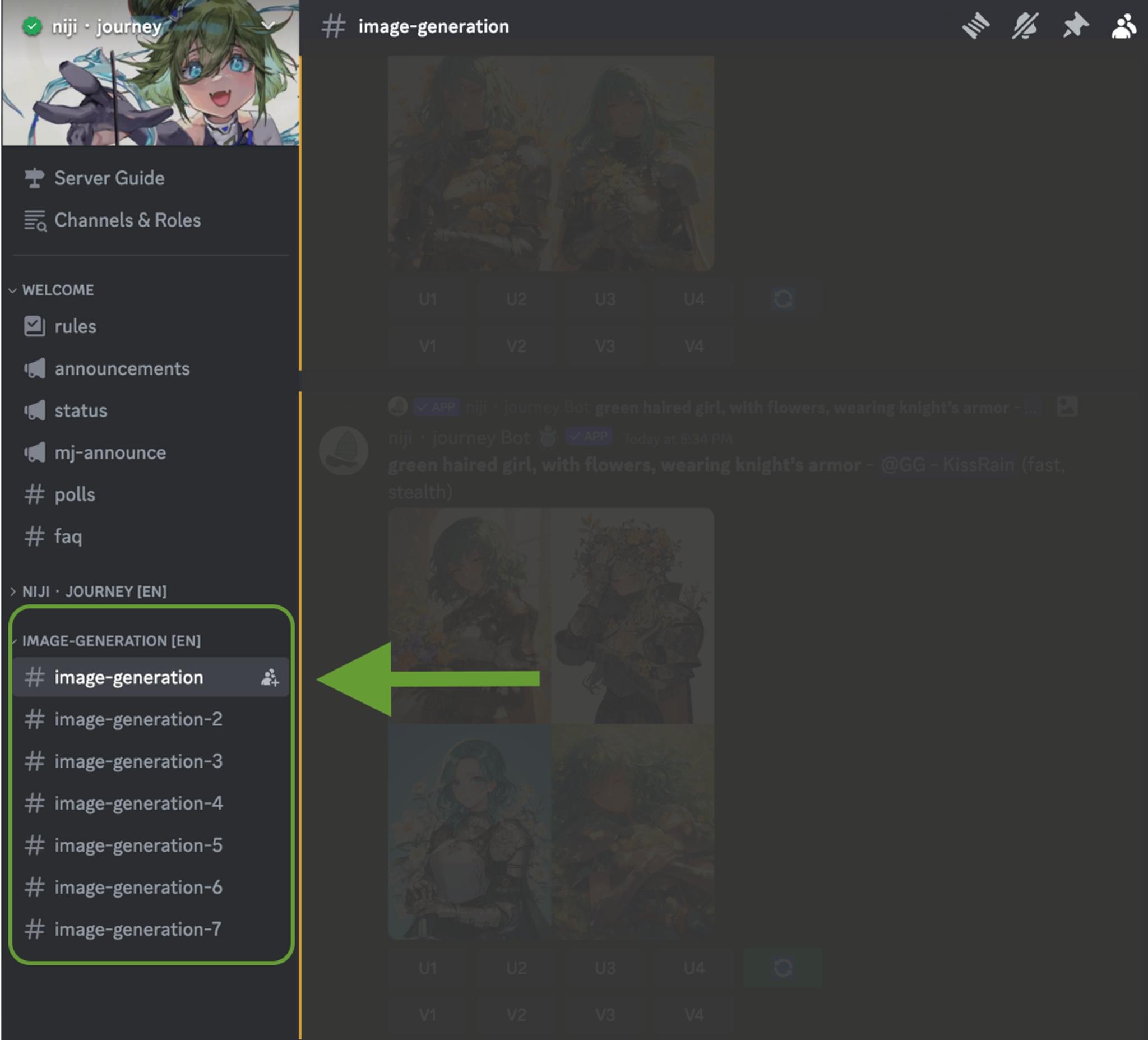Viewport: 1148px width, 1040px height.
Task: Open the niji · journey server dropdown
Action: (269, 26)
